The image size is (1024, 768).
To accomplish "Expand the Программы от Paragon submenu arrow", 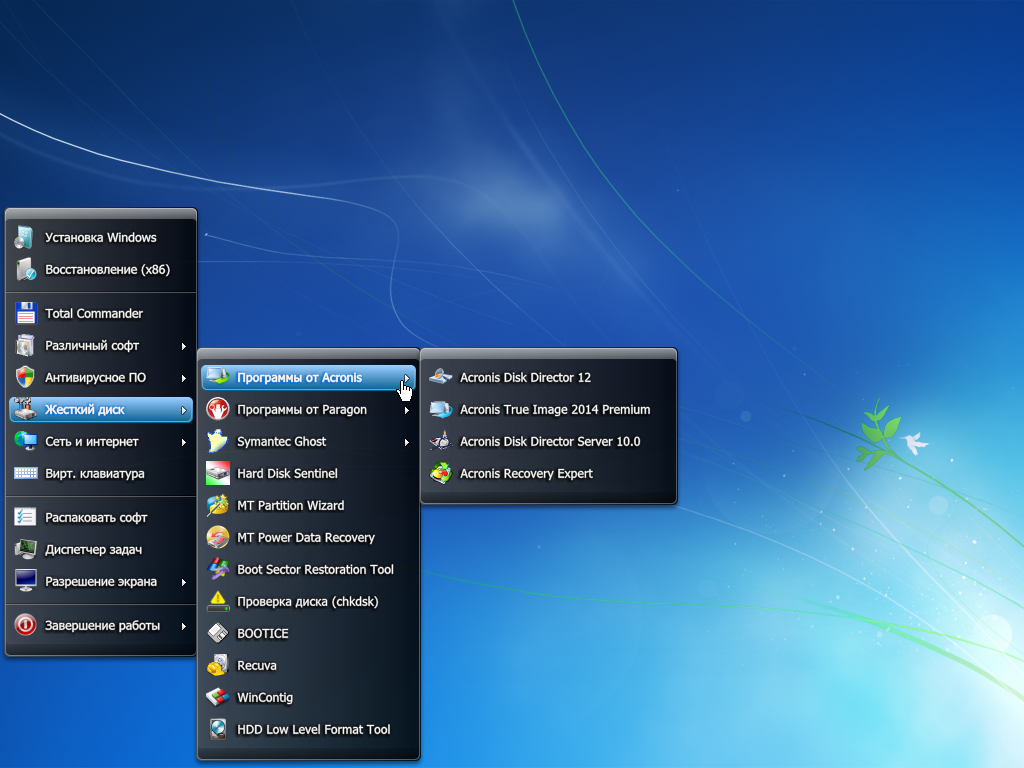I will click(x=407, y=410).
